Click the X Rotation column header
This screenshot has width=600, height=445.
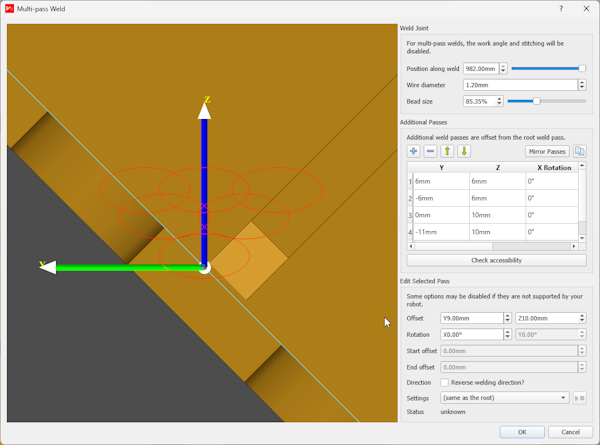[x=554, y=168]
